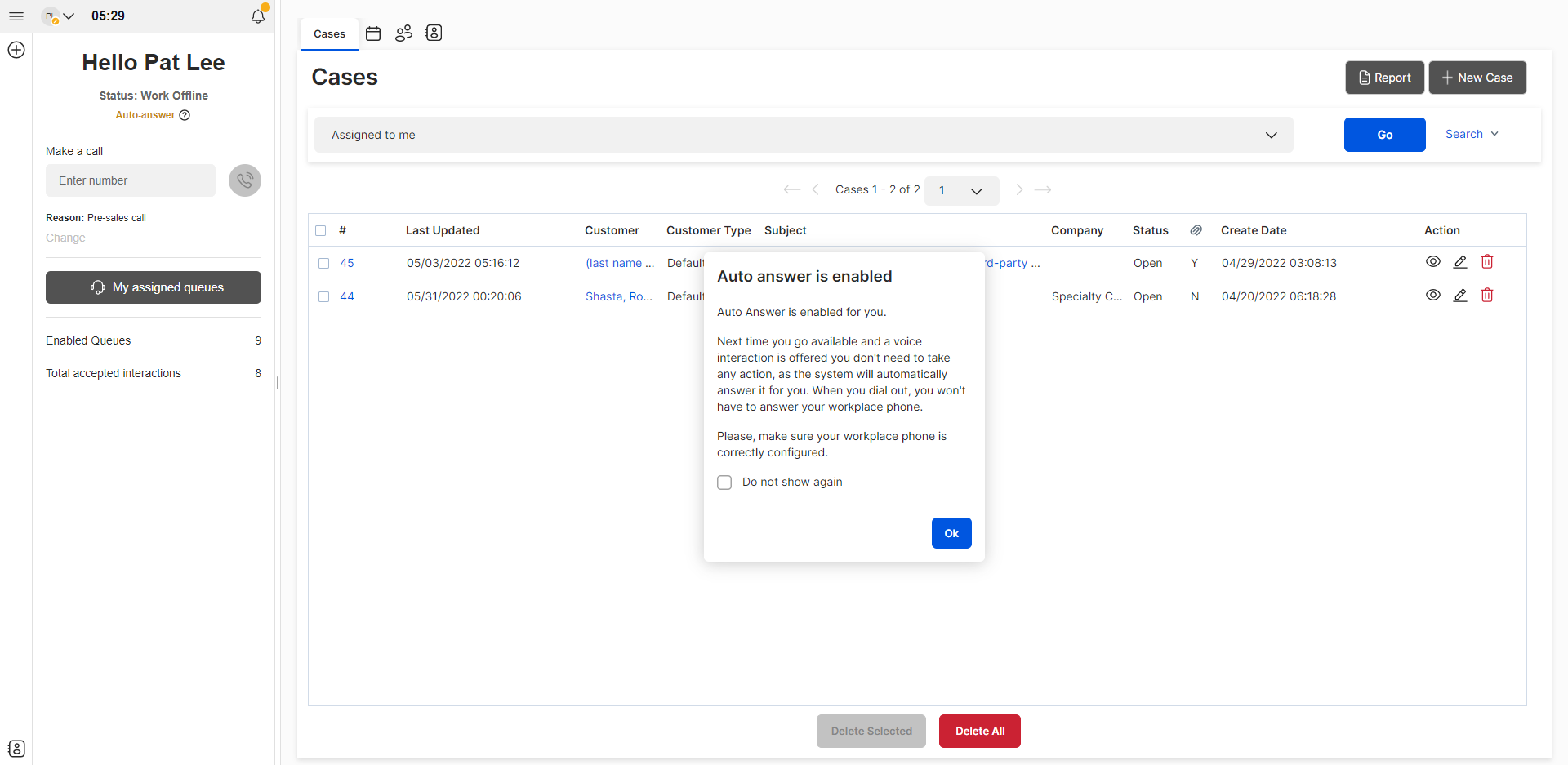Open case number 45 link
Screen dimensions: 1568x765
coord(347,263)
